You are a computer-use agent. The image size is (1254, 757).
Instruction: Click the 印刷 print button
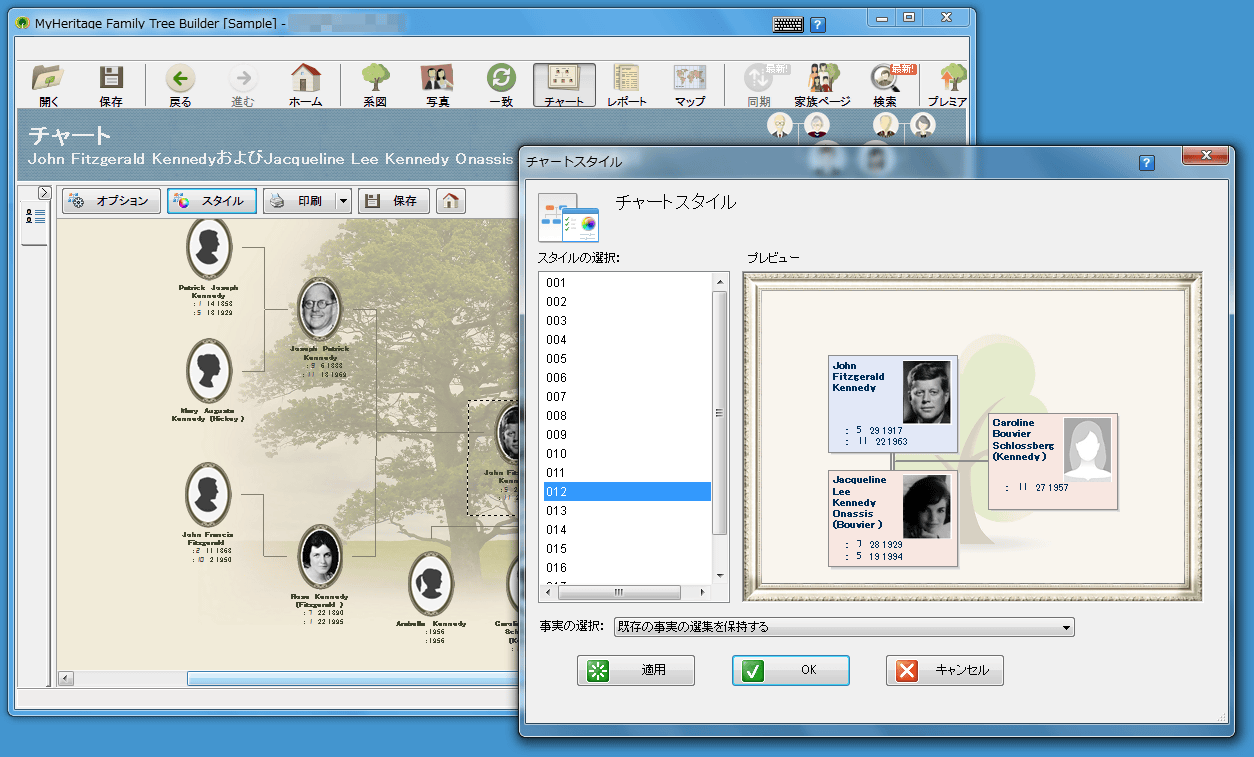point(298,201)
